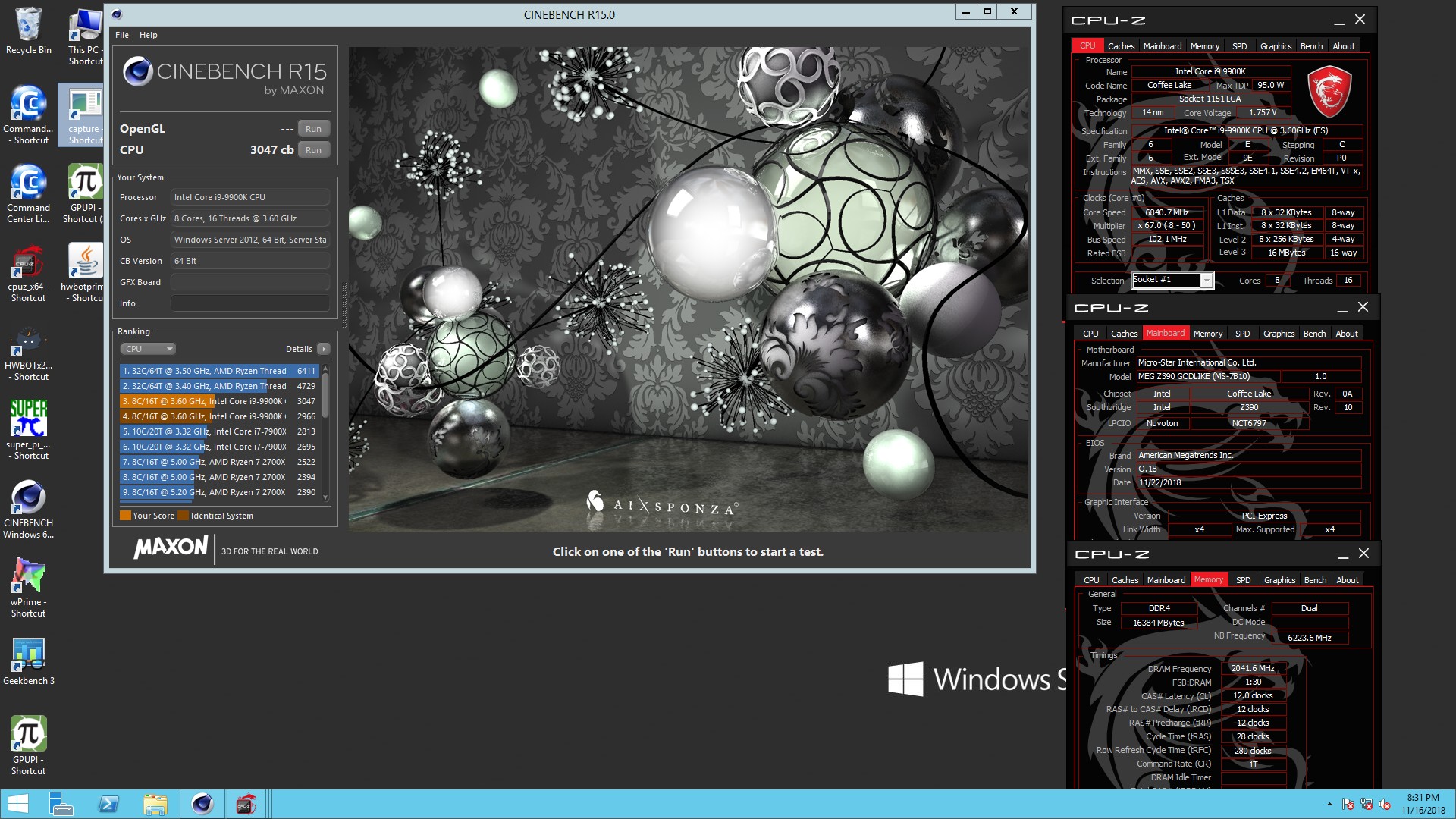This screenshot has height=819, width=1456.
Task: Open Caches tab in bottom CPU-Z window
Action: (1125, 580)
